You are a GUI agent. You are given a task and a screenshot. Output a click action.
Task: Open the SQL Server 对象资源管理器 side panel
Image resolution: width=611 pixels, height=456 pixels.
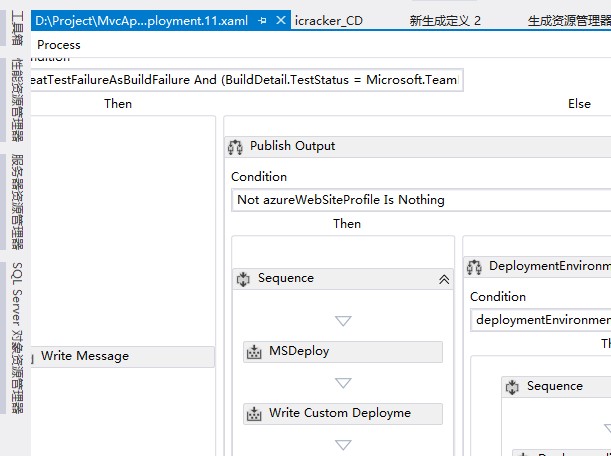[17, 338]
